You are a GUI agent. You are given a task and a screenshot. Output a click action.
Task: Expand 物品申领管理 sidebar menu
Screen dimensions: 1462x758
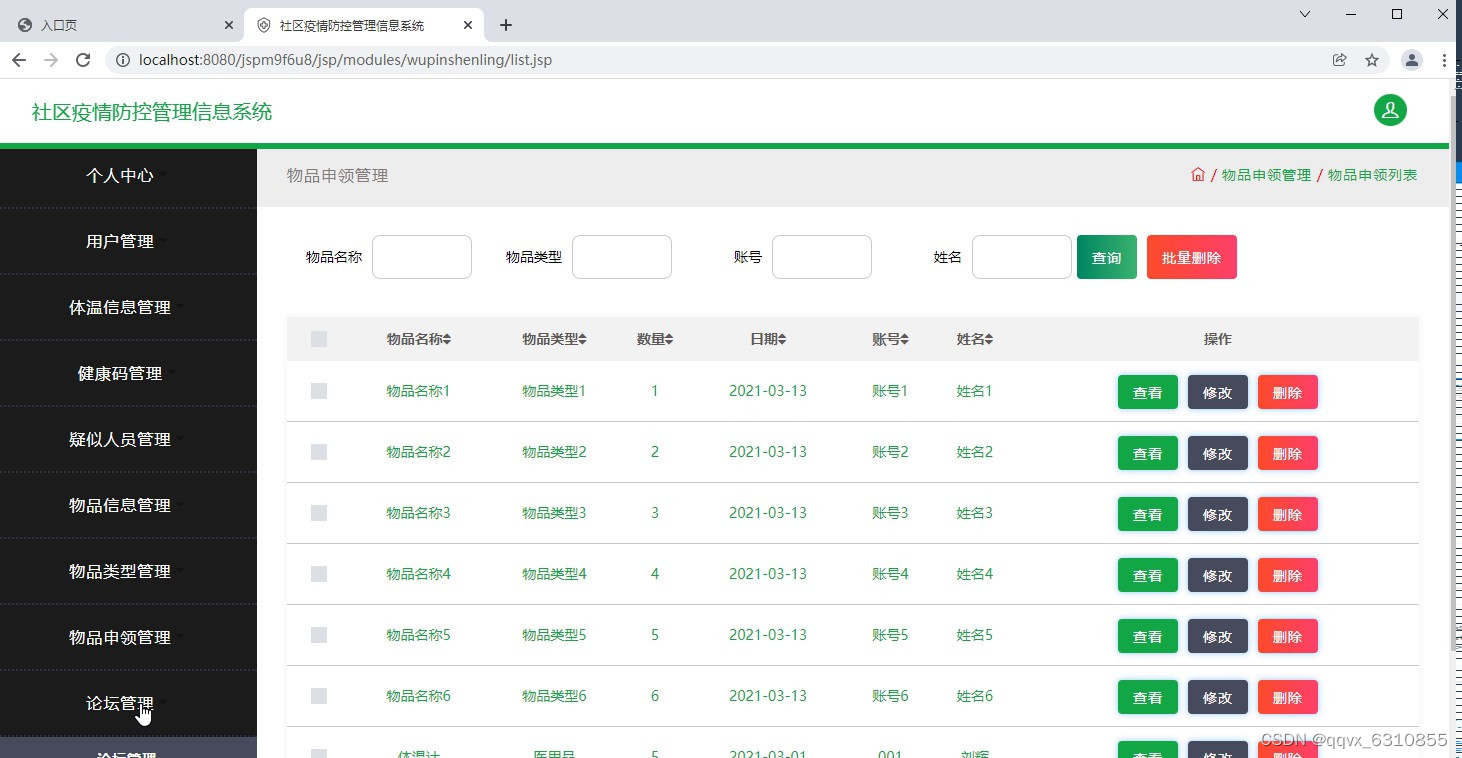128,637
